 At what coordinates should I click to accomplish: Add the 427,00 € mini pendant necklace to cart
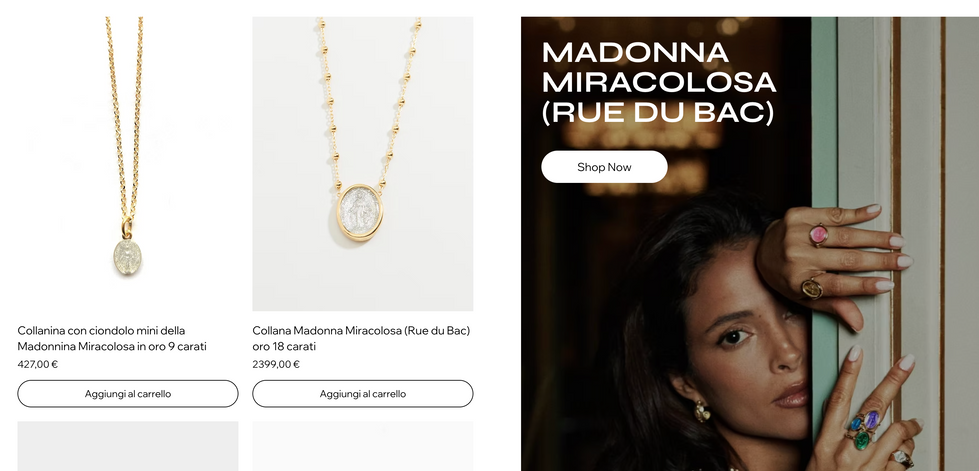click(x=127, y=394)
